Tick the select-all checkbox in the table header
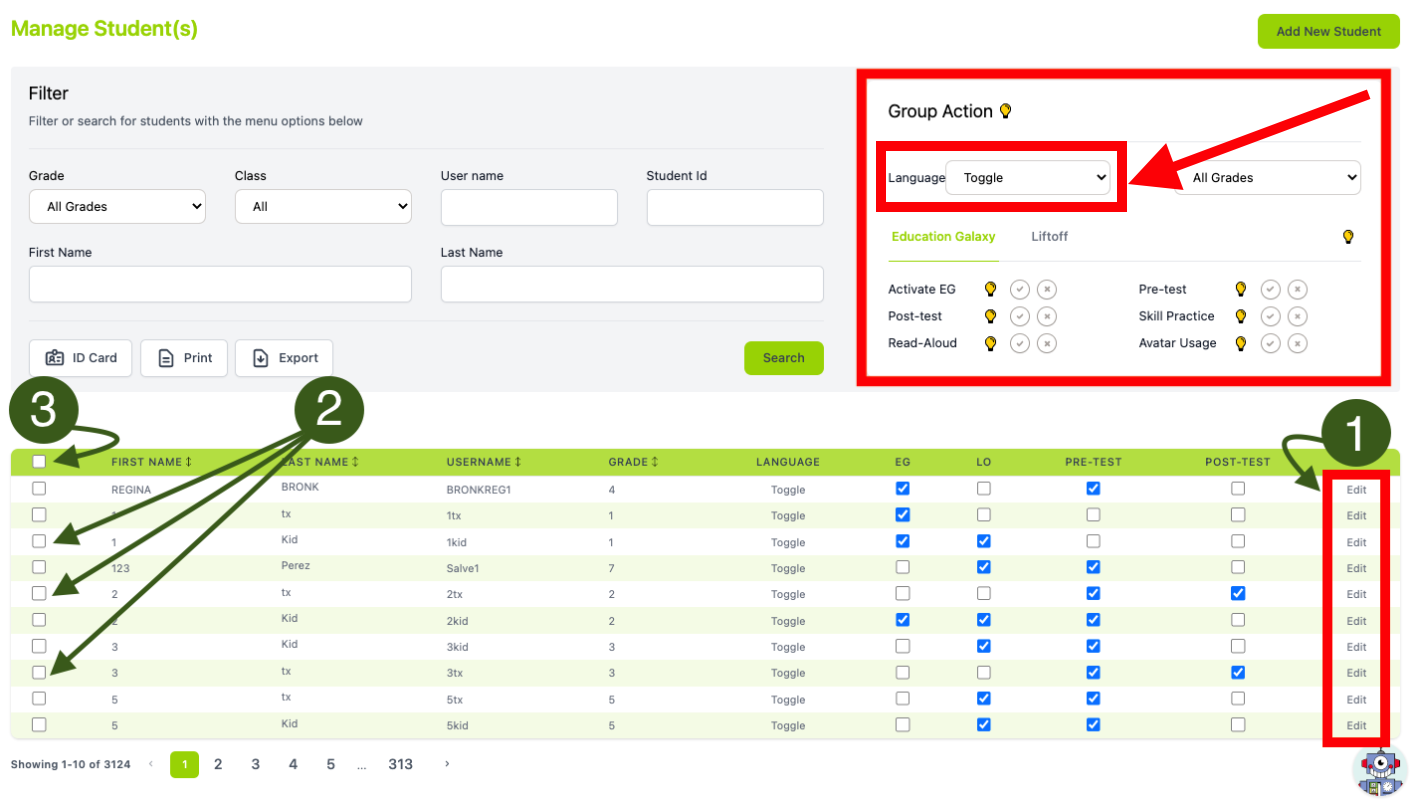 (39, 462)
